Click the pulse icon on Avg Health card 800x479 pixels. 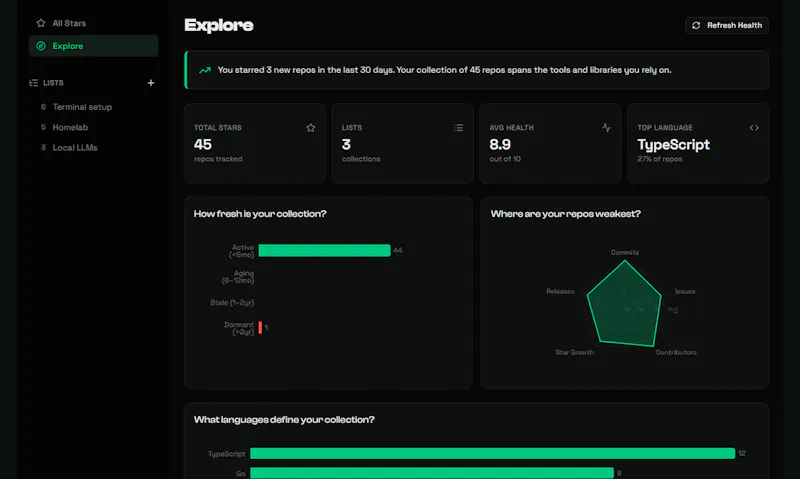pos(606,128)
